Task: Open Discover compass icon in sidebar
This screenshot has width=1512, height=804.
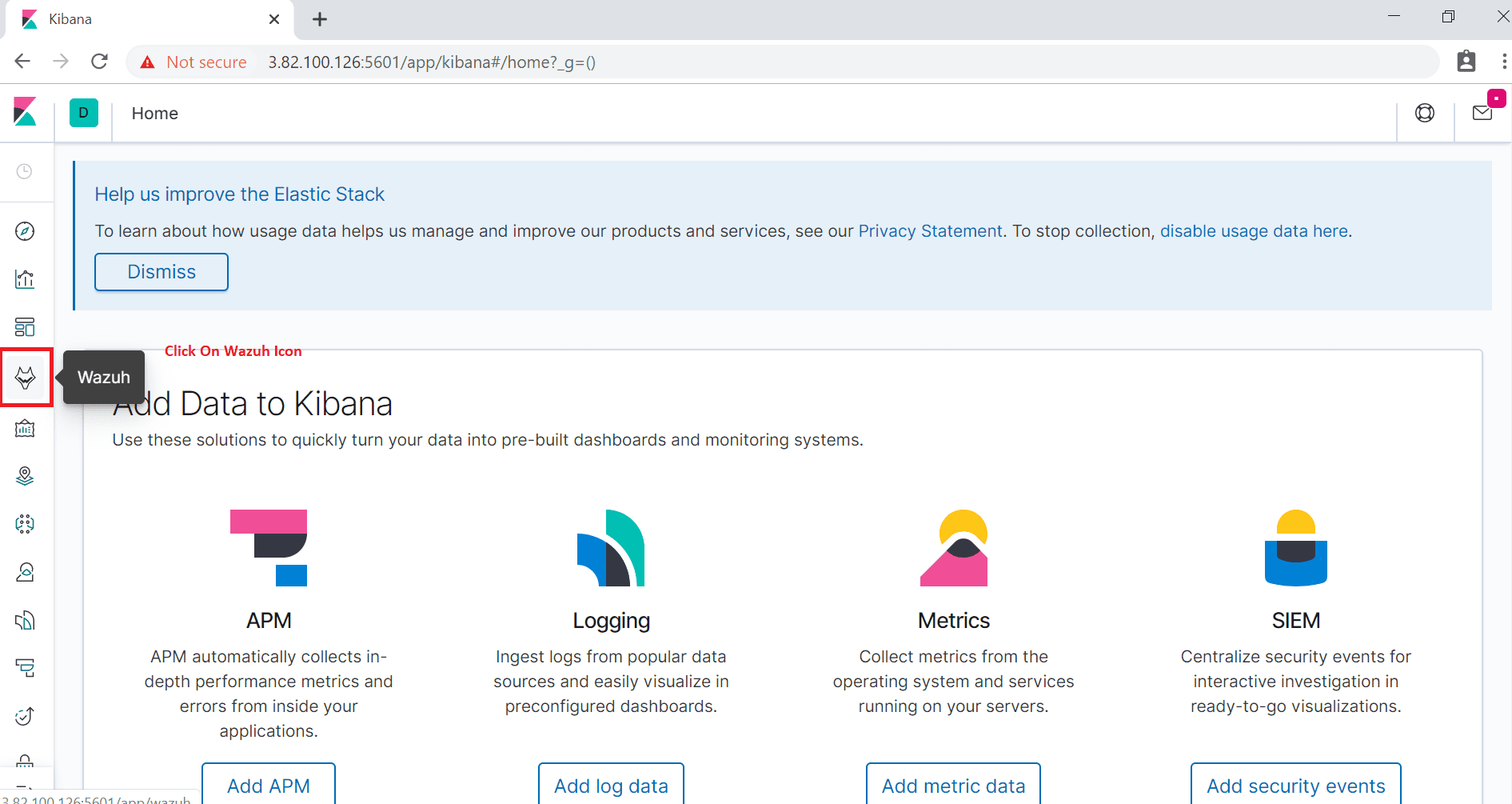Action: pos(25,231)
